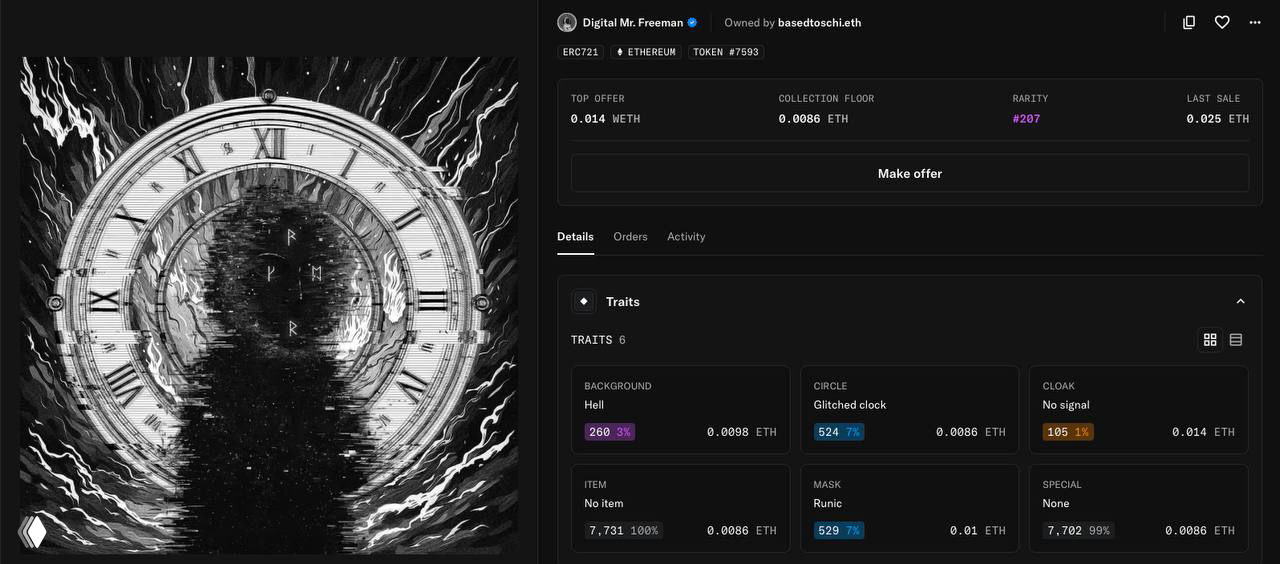Open the Activity tab

click(686, 237)
